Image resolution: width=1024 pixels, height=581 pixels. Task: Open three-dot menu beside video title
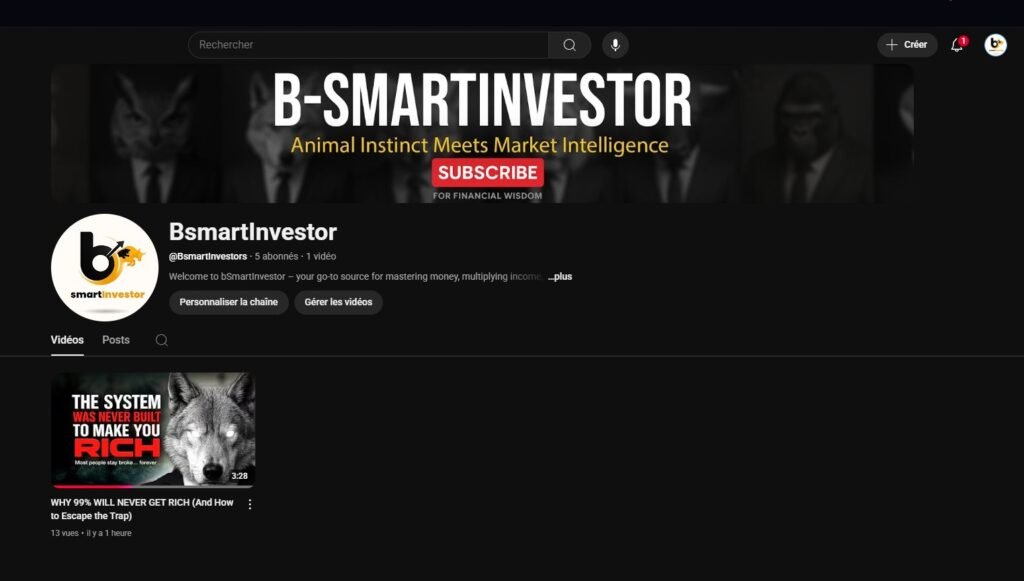249,504
